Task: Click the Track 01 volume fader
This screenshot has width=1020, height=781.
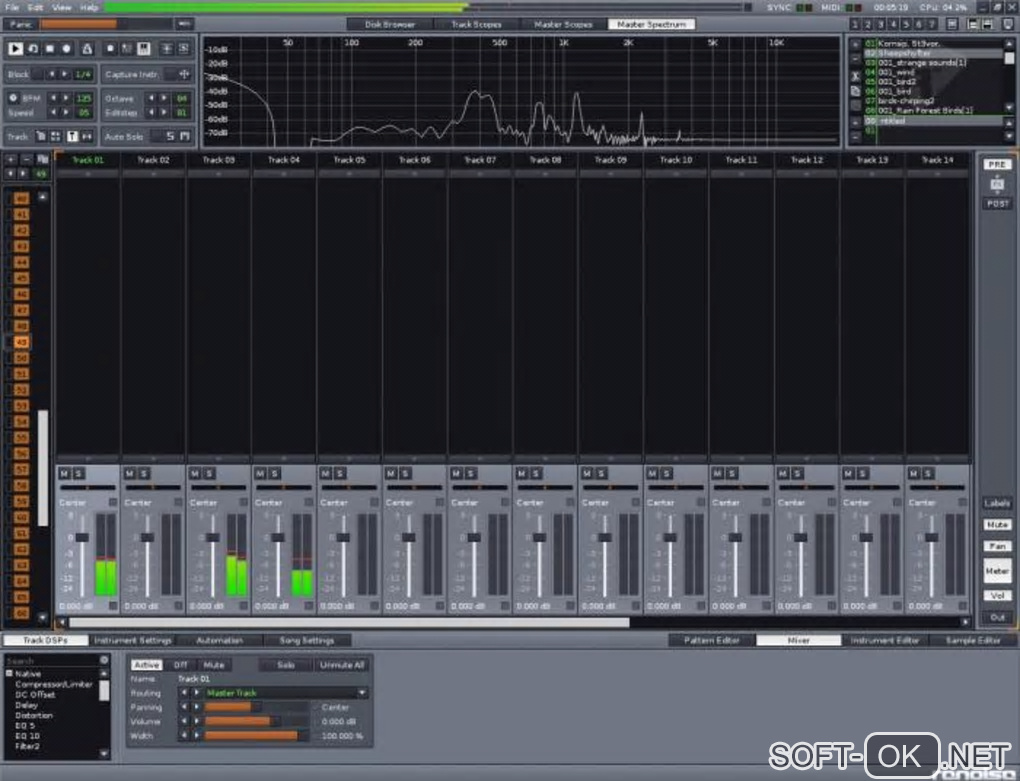Action: point(82,538)
